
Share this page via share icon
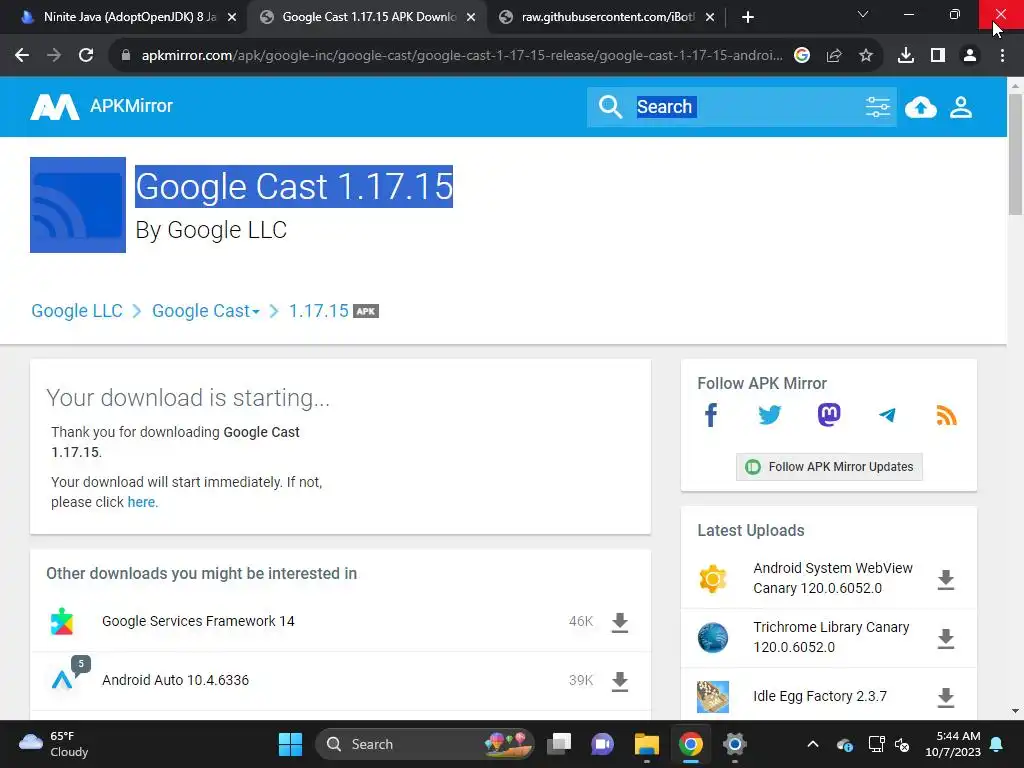coord(834,56)
